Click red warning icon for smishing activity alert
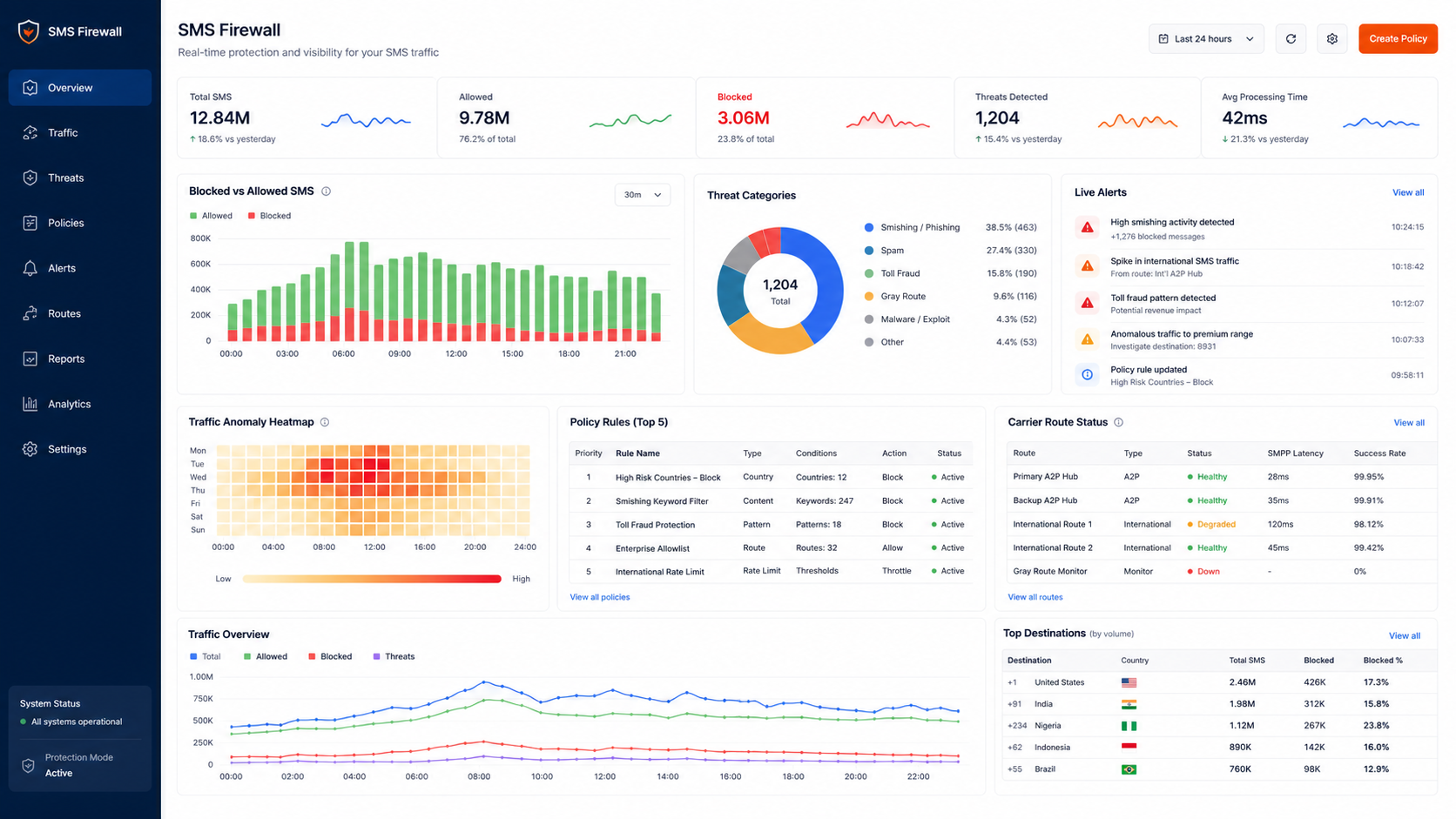The height and width of the screenshot is (819, 1456). pos(1087,228)
